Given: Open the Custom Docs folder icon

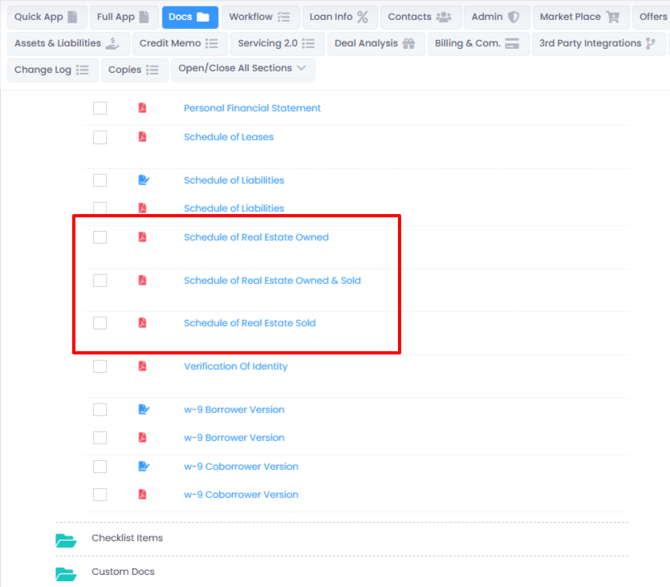Looking at the screenshot, I should pos(66,573).
